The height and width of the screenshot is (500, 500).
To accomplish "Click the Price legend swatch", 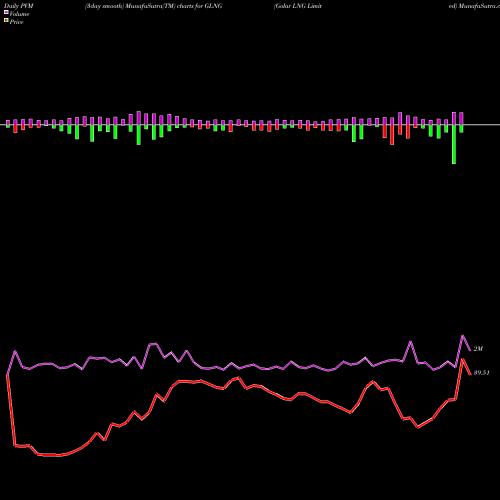I will coord(6,20).
